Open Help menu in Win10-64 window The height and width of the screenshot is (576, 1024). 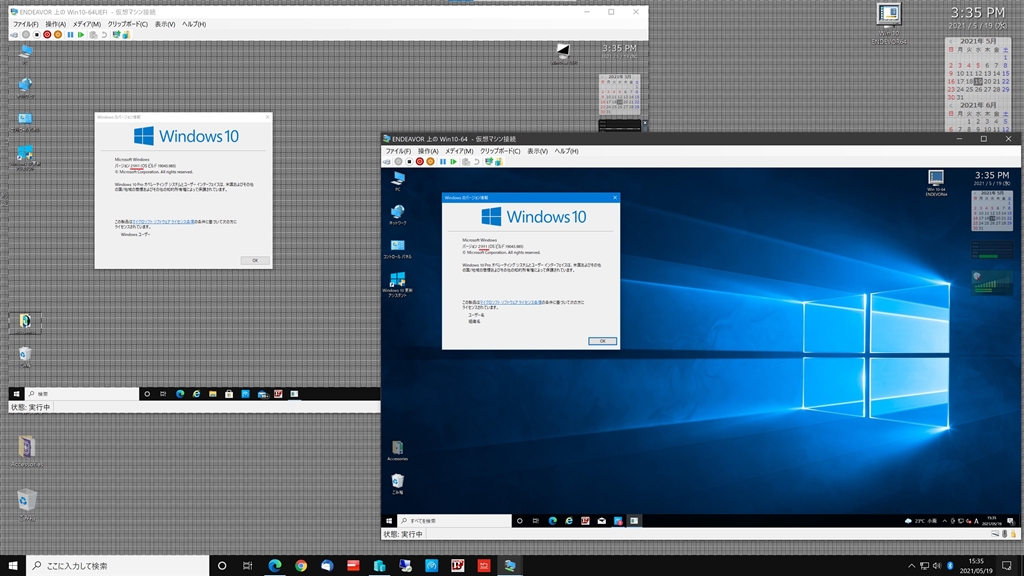566,151
